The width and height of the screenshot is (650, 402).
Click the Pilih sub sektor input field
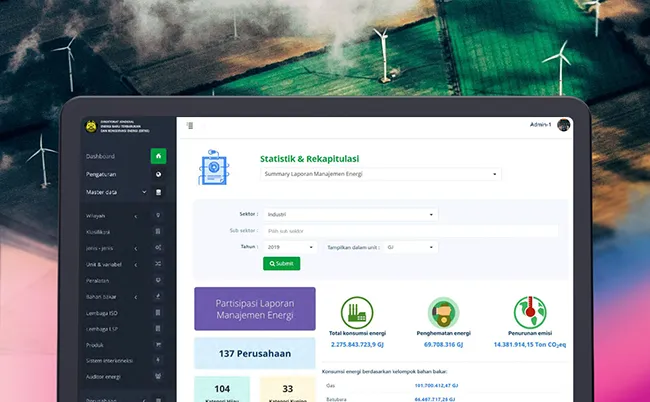pyautogui.click(x=410, y=230)
